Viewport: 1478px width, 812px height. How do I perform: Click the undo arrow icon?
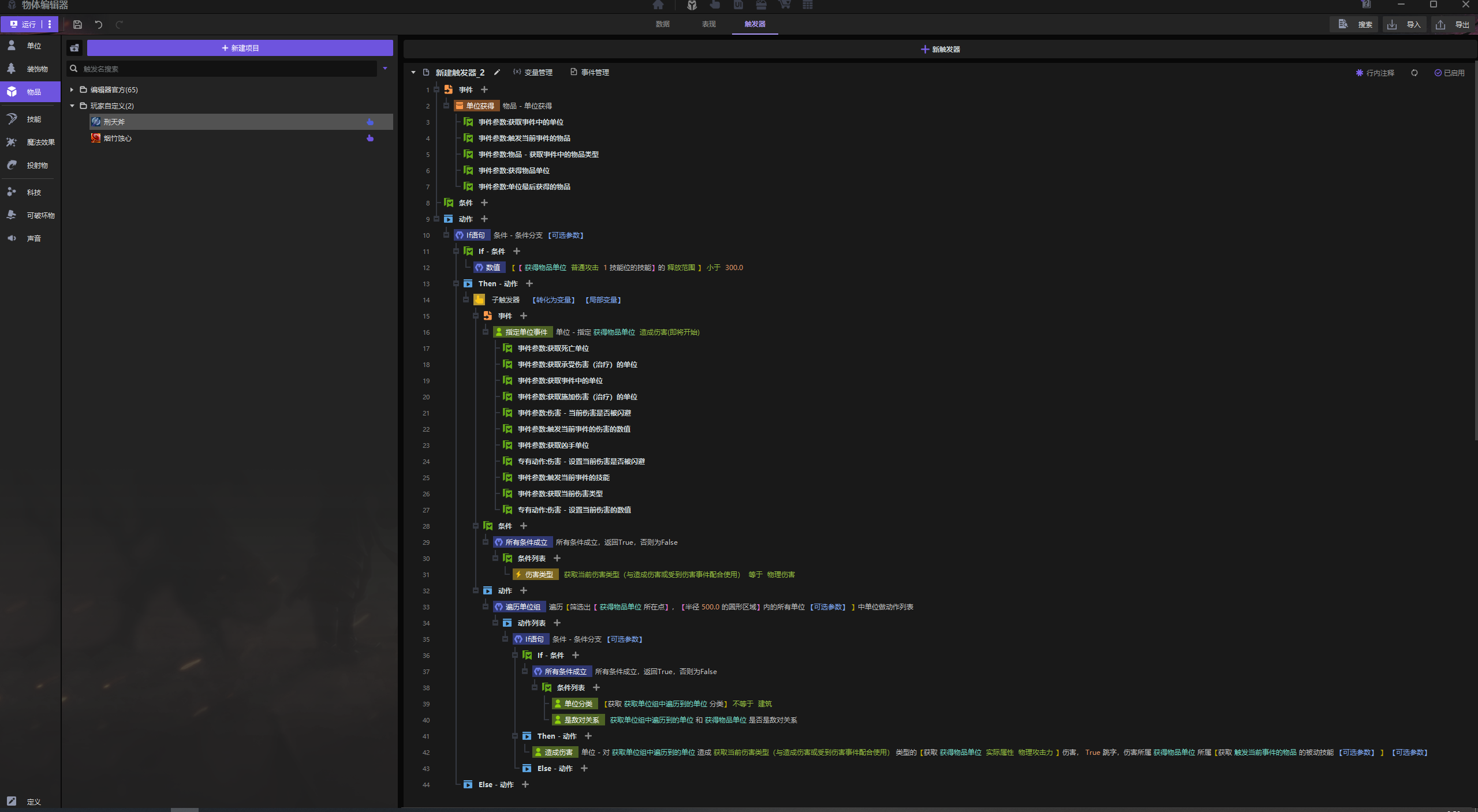tap(99, 25)
